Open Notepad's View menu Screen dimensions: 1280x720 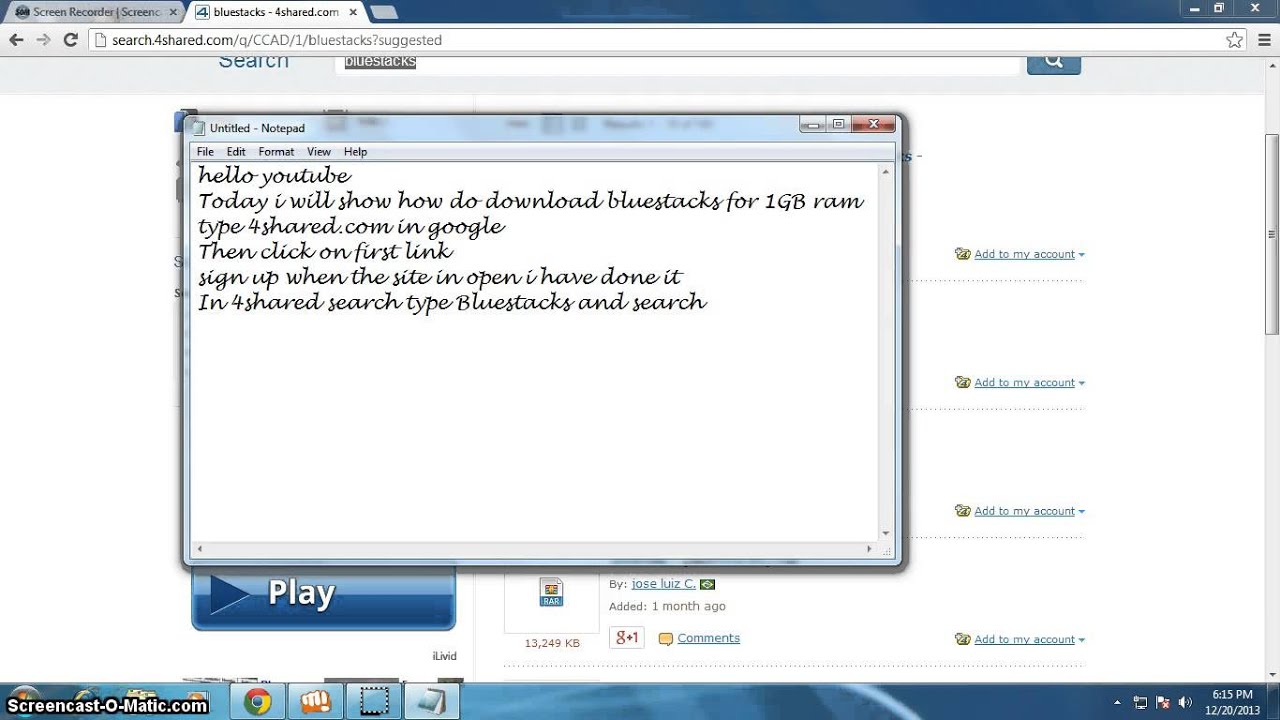coord(319,152)
